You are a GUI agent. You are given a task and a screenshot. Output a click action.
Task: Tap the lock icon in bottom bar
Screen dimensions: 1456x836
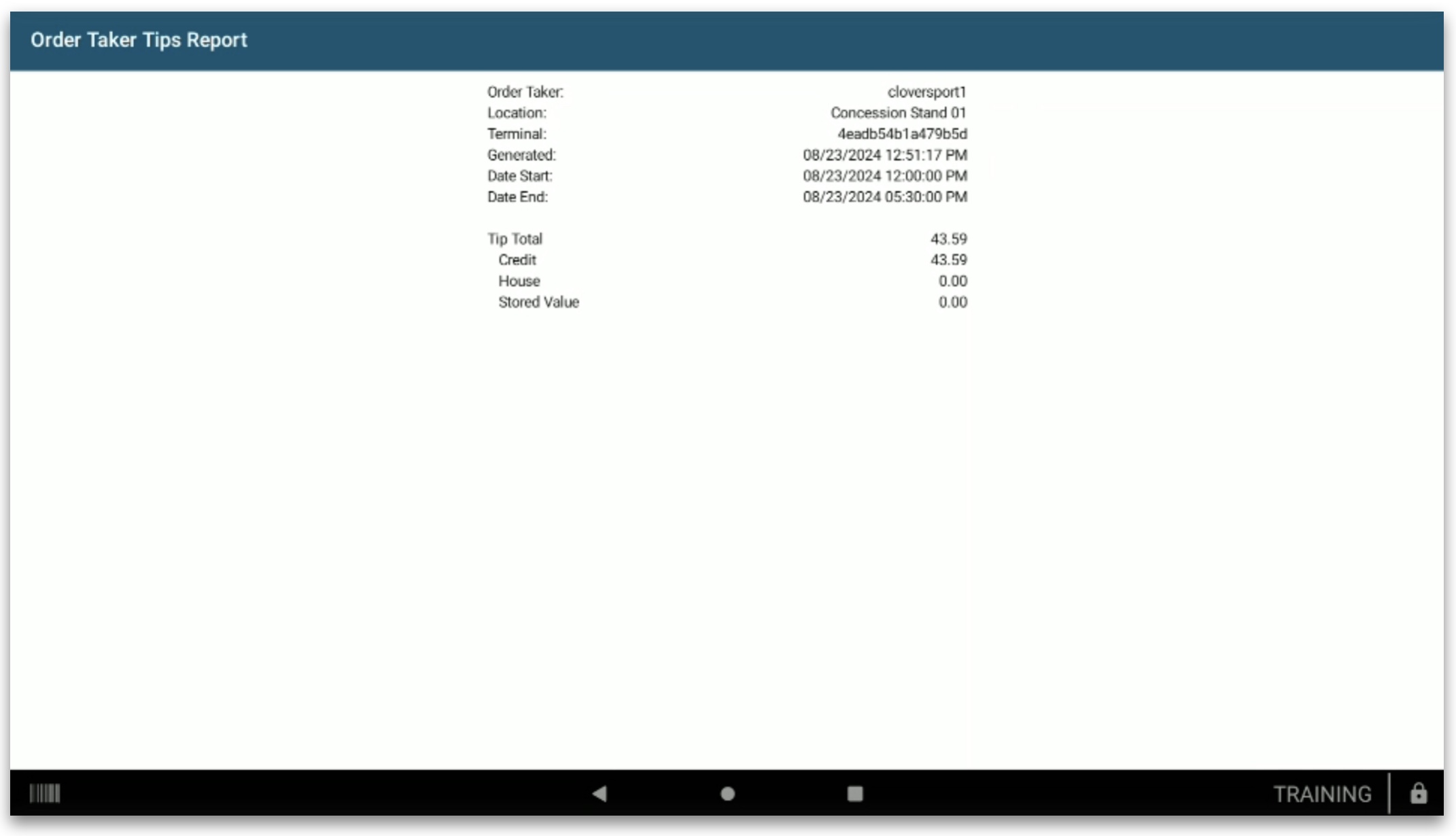[1418, 793]
